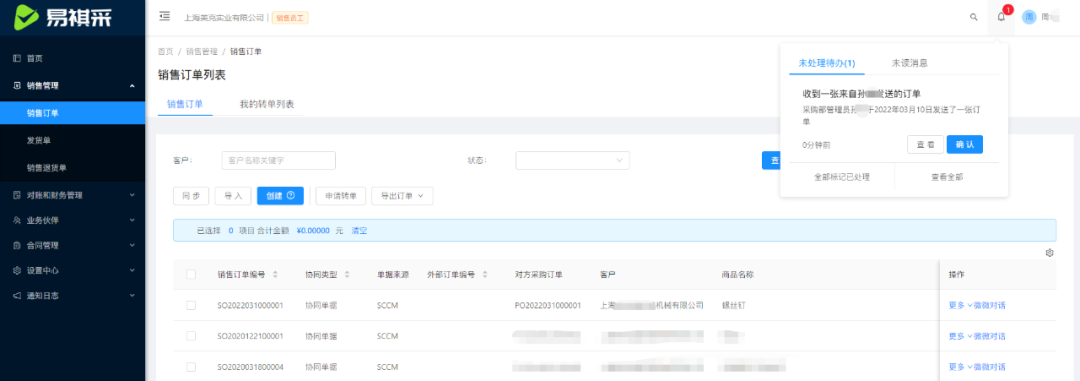Viewport: 1080px width, 381px height.
Task: Click the 易祺采 logo
Action: point(63,17)
